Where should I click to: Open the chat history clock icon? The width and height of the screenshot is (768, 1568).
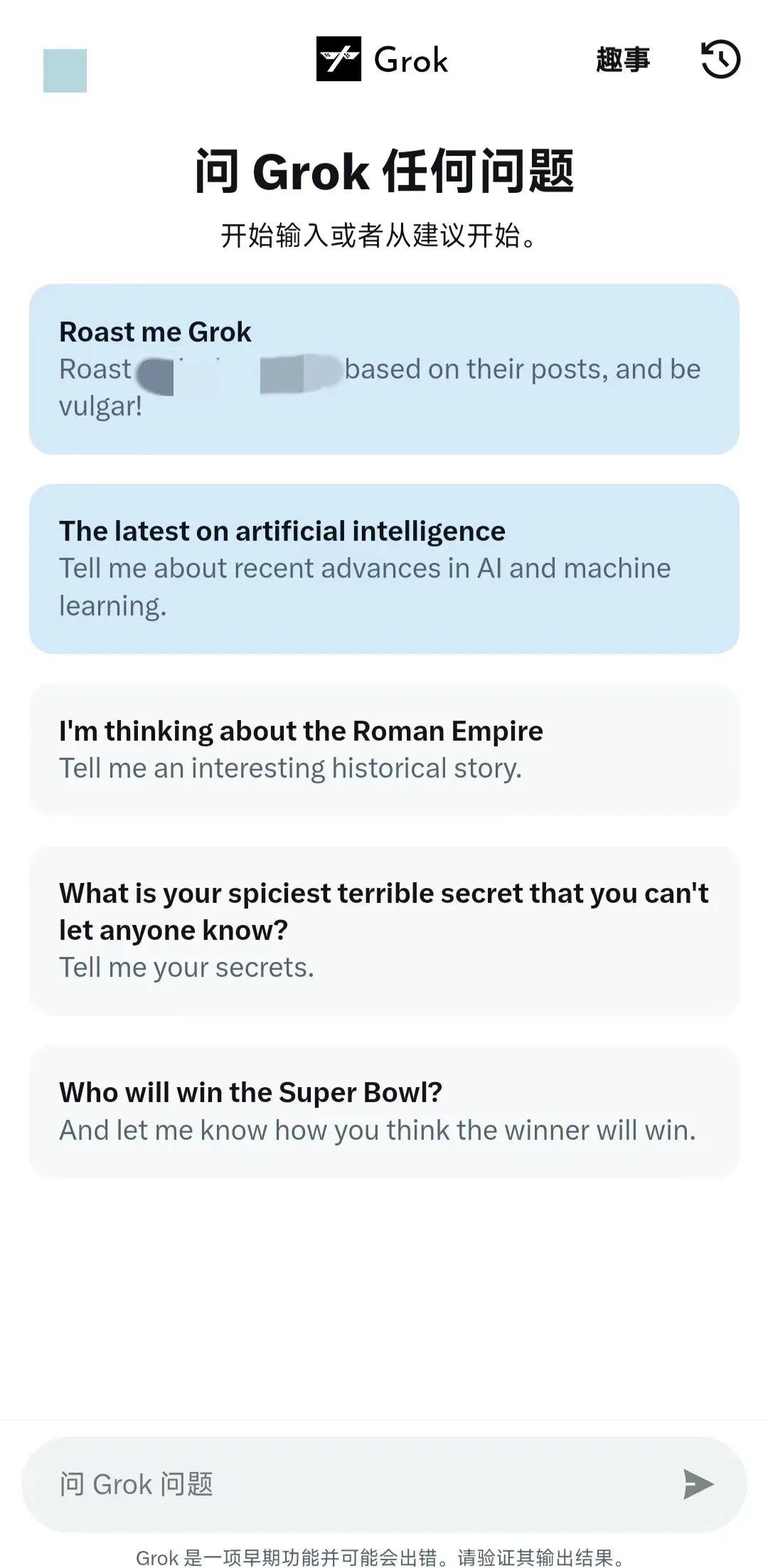click(720, 59)
